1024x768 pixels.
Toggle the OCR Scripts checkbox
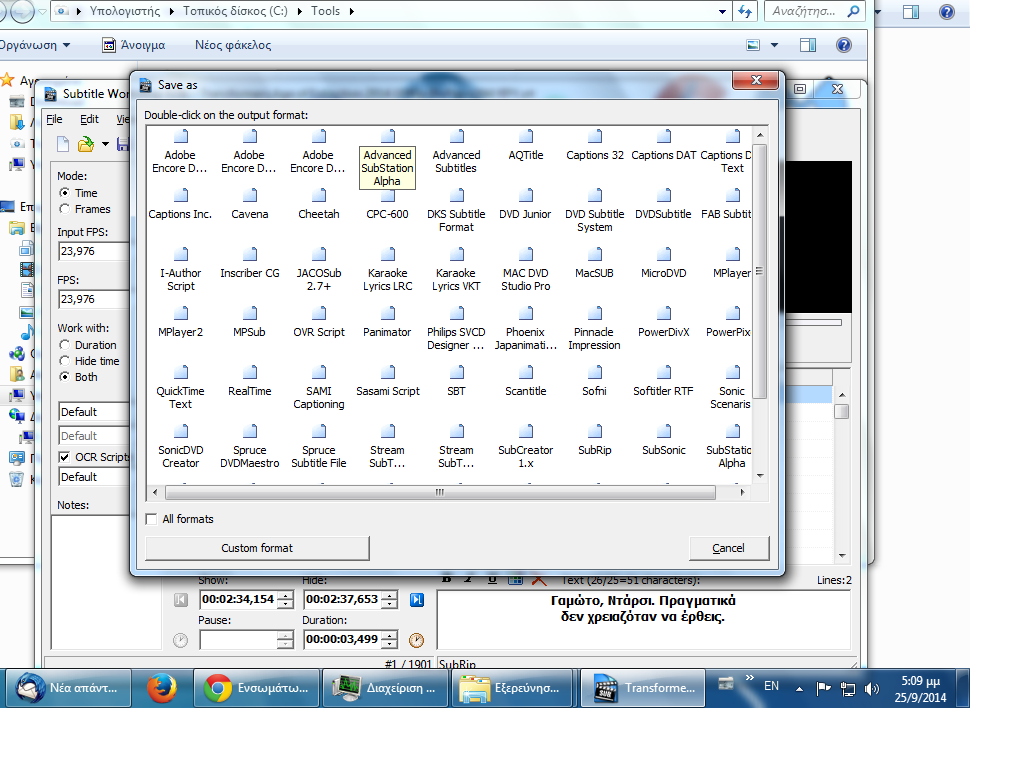64,457
